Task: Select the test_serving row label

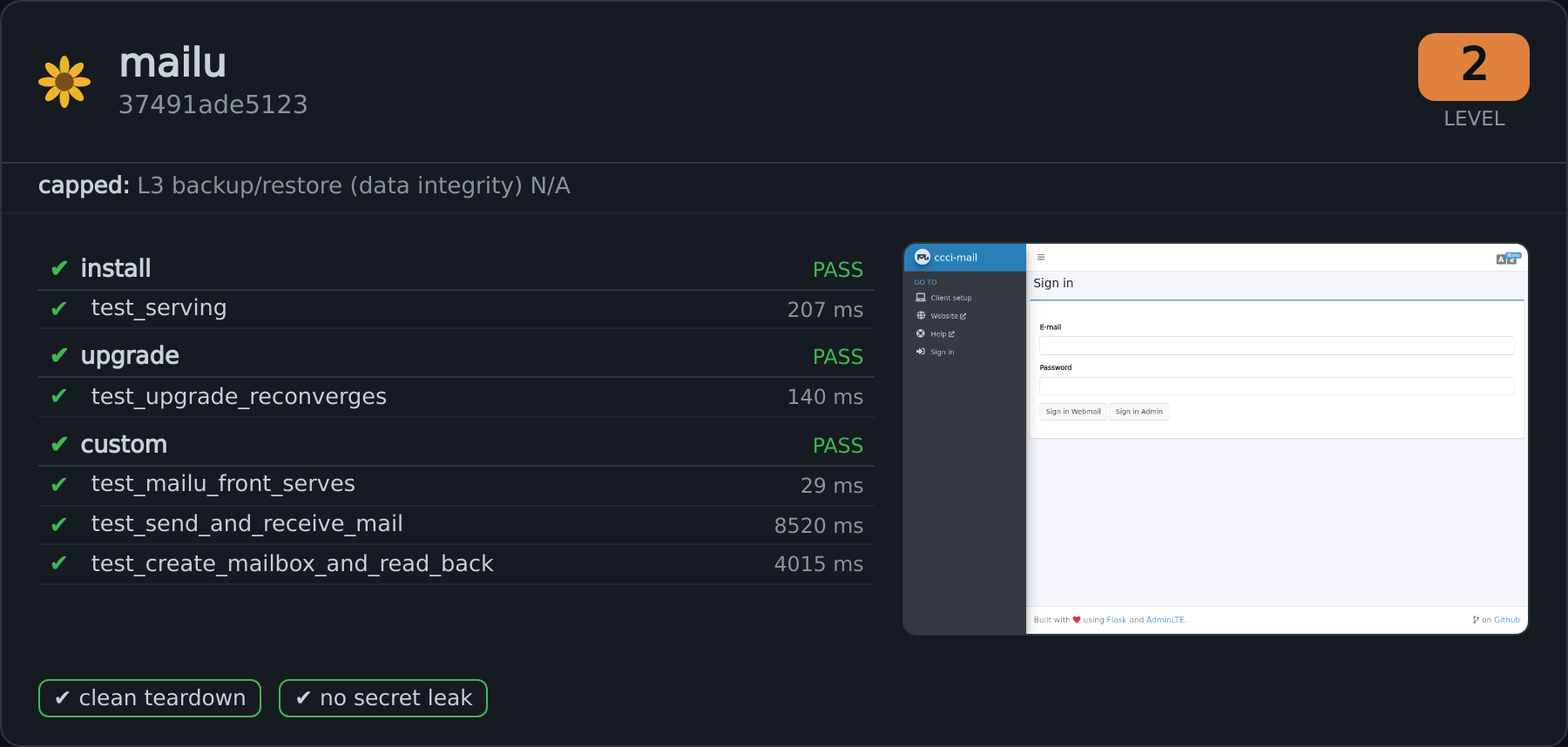Action: click(159, 308)
